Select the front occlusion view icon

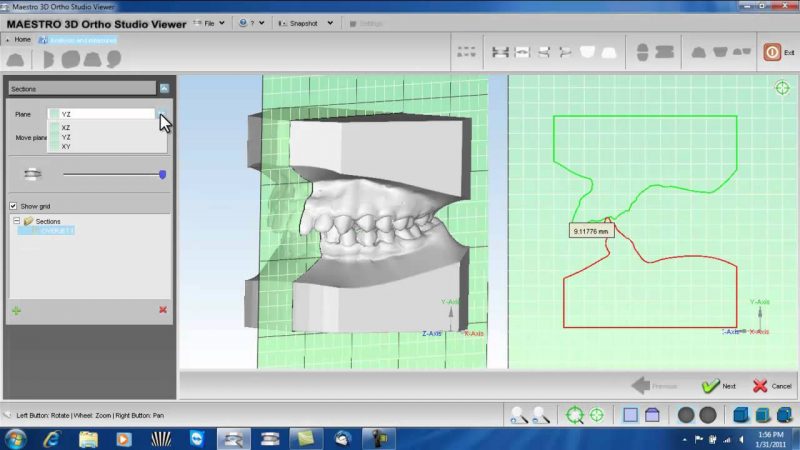(x=500, y=52)
